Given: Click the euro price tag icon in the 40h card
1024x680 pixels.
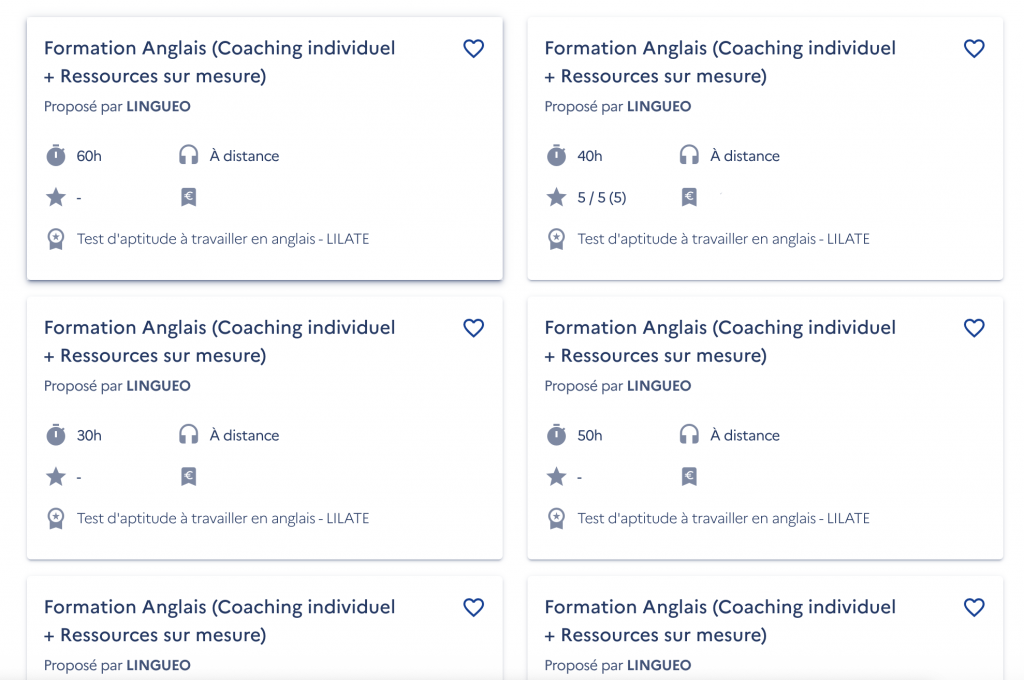Looking at the screenshot, I should (x=689, y=197).
